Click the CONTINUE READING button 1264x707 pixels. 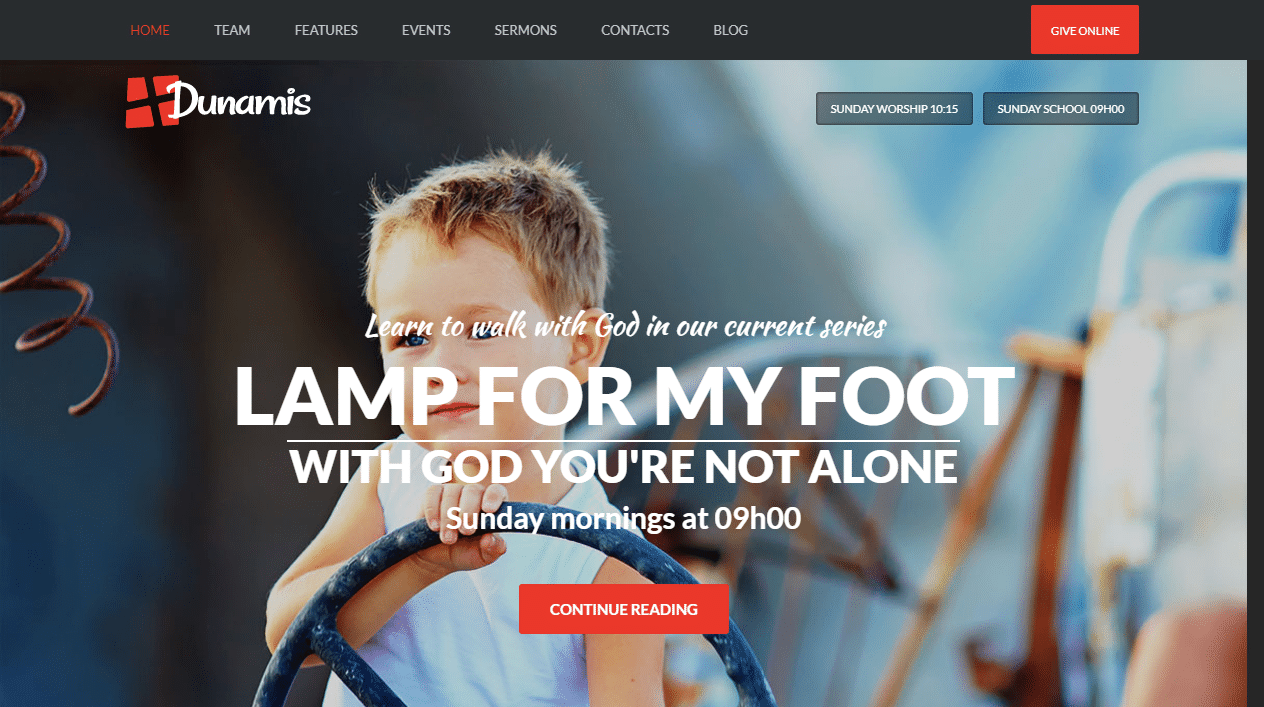[624, 609]
